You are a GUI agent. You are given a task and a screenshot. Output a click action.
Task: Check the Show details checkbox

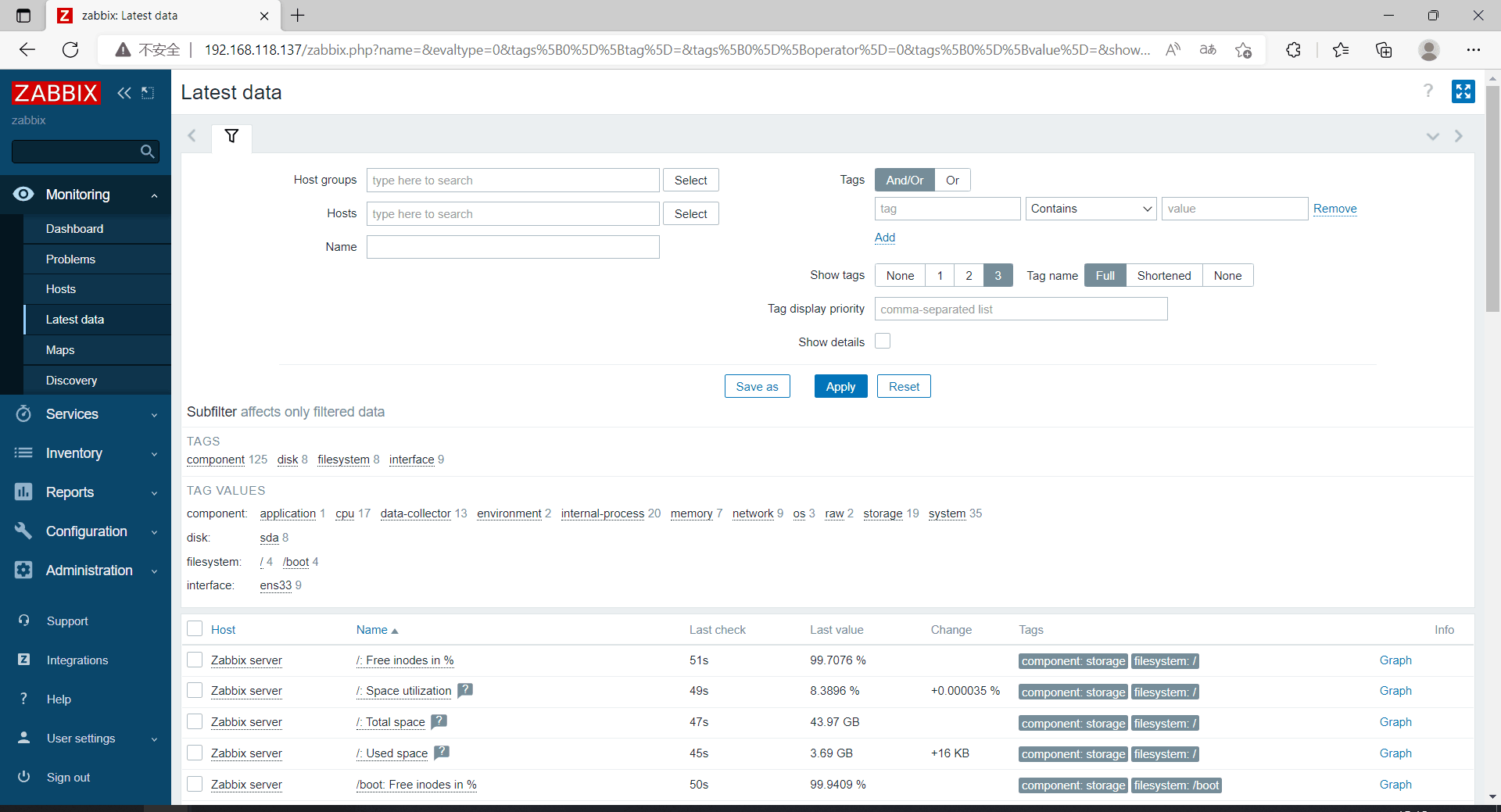[883, 341]
